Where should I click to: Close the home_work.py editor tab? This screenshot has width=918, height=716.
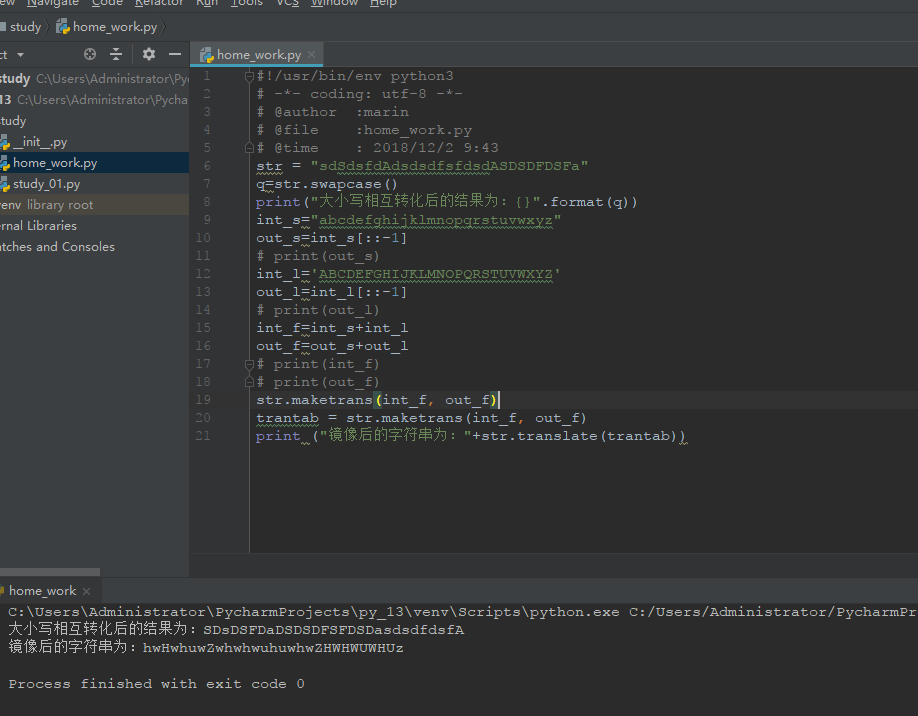coord(312,55)
